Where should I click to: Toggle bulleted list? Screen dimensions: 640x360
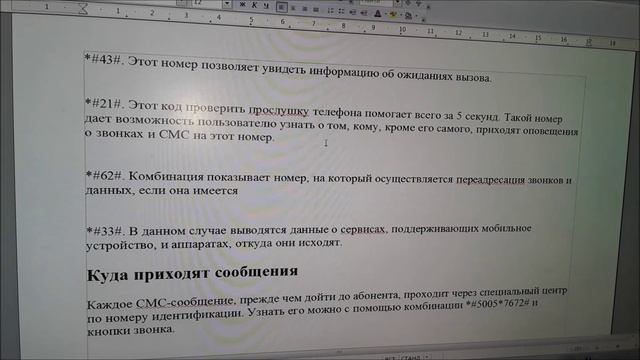pos(341,12)
